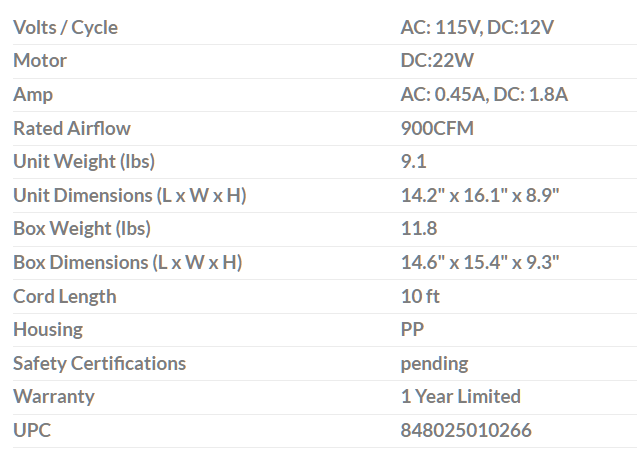
Task: Click the Rated Airflow label
Action: coord(72,128)
